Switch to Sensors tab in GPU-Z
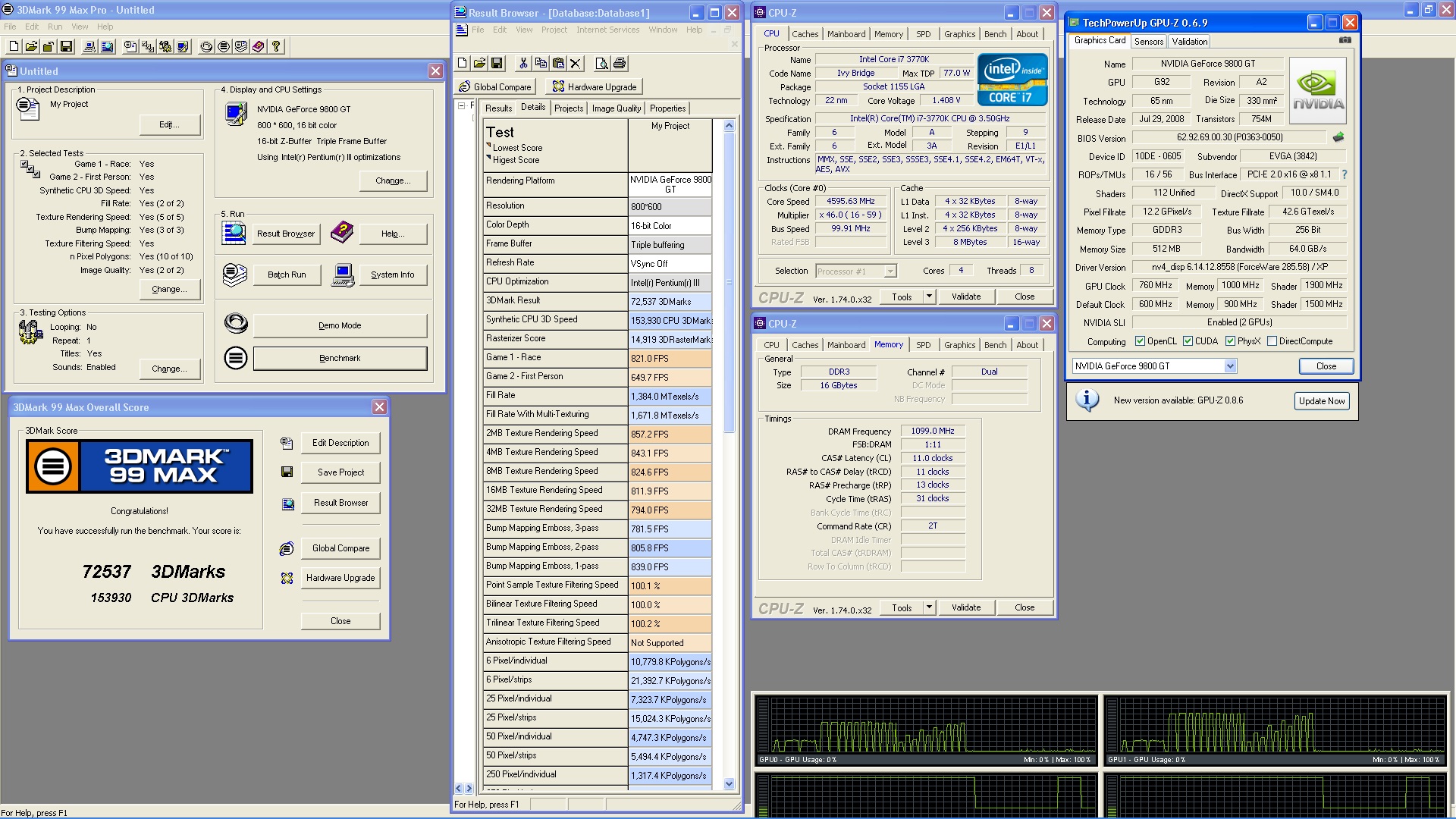This screenshot has height=819, width=1456. click(1148, 42)
